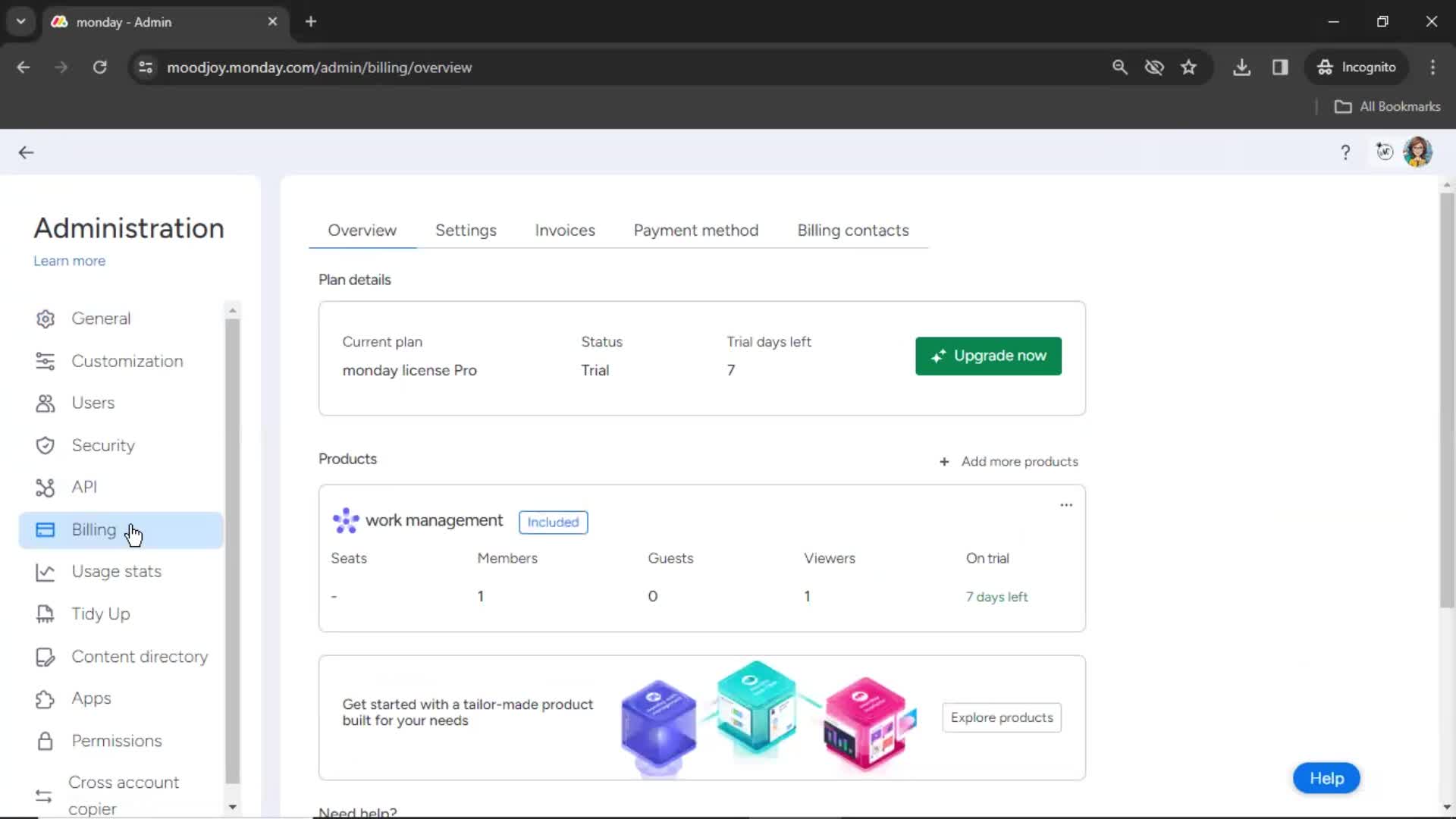Viewport: 1456px width, 819px height.
Task: Open a new browser tab
Action: (x=311, y=22)
